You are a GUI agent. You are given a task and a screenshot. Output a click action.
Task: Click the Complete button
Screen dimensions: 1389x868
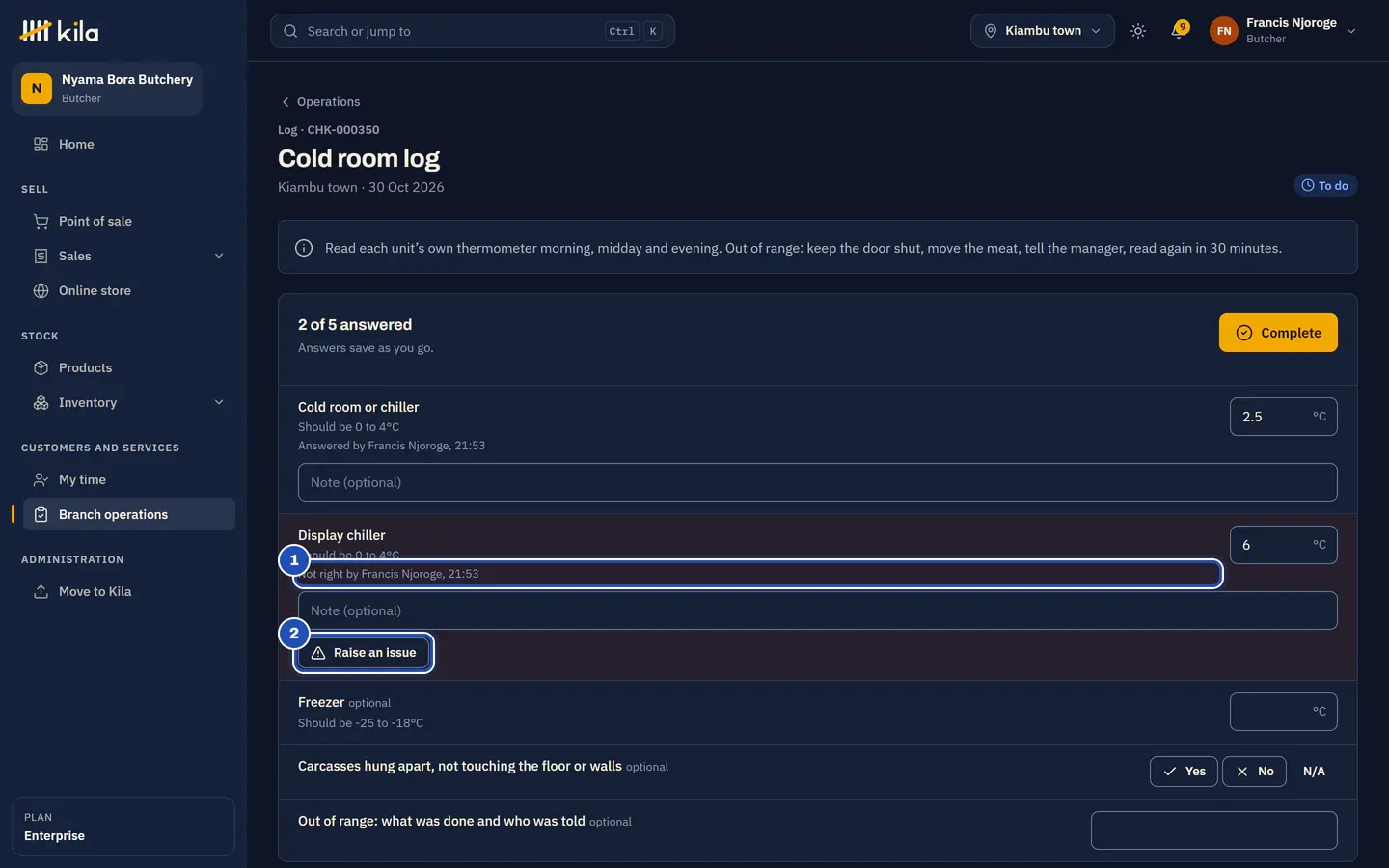pos(1278,333)
